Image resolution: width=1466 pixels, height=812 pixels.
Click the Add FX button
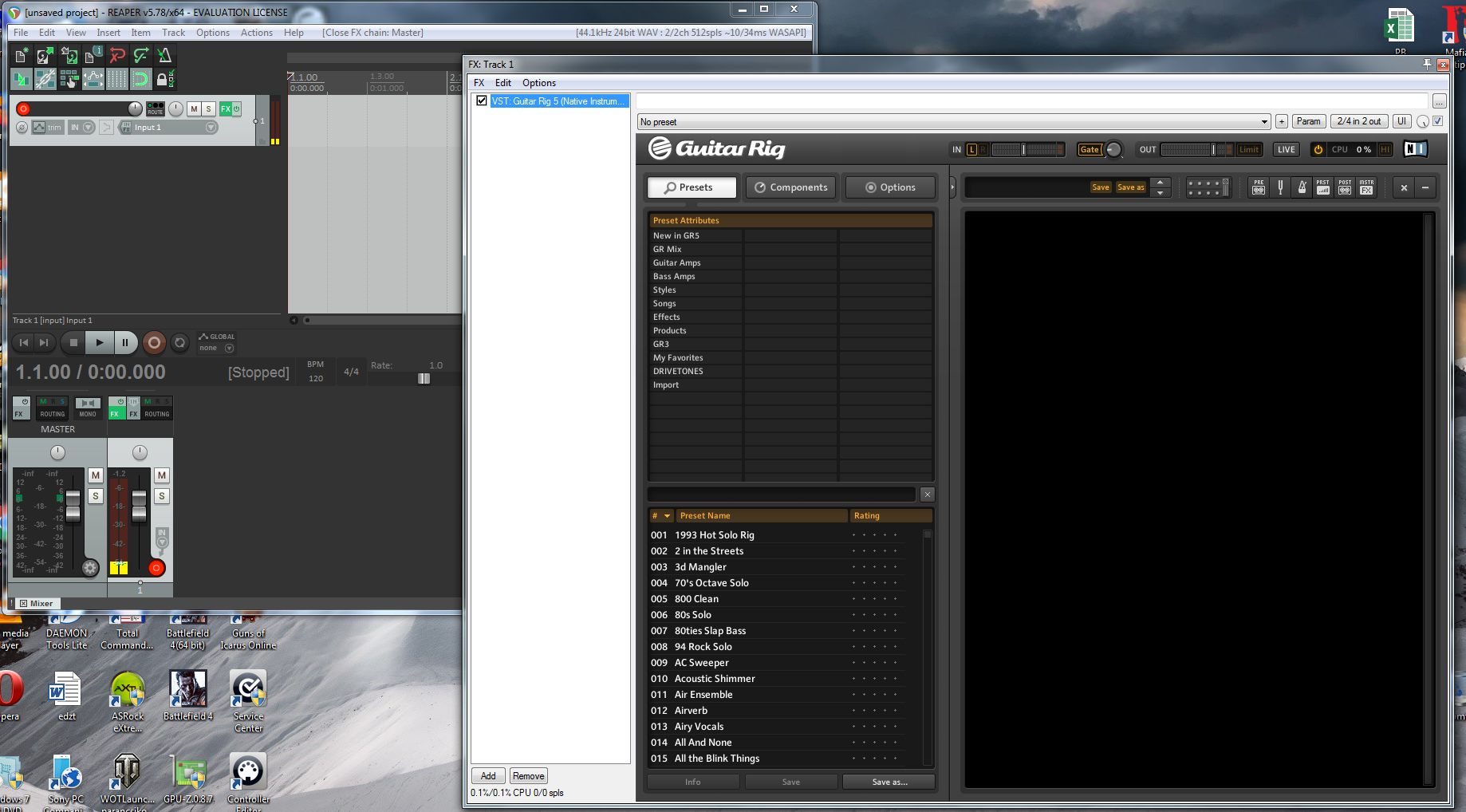point(488,776)
